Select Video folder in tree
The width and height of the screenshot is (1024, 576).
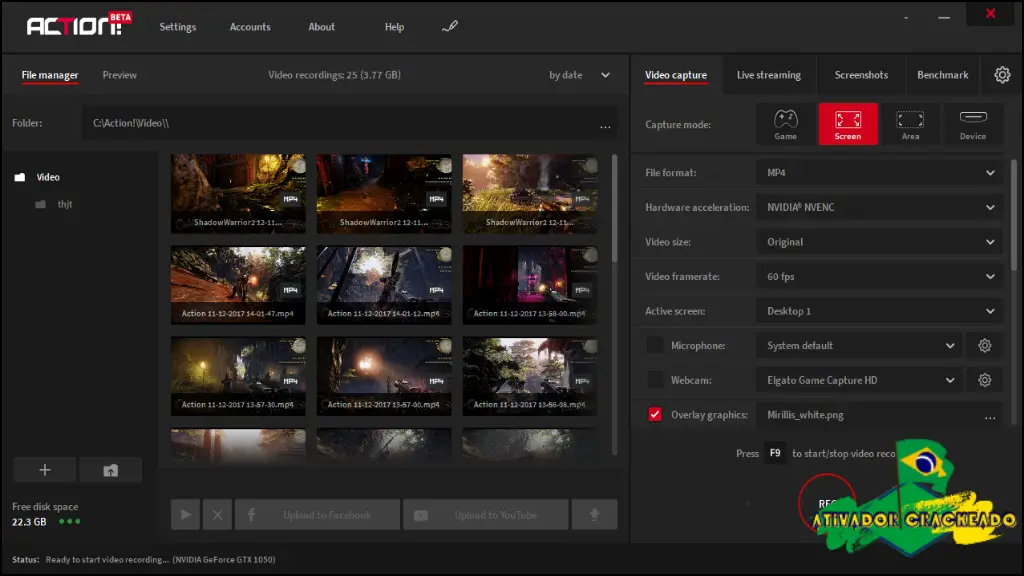pyautogui.click(x=48, y=177)
